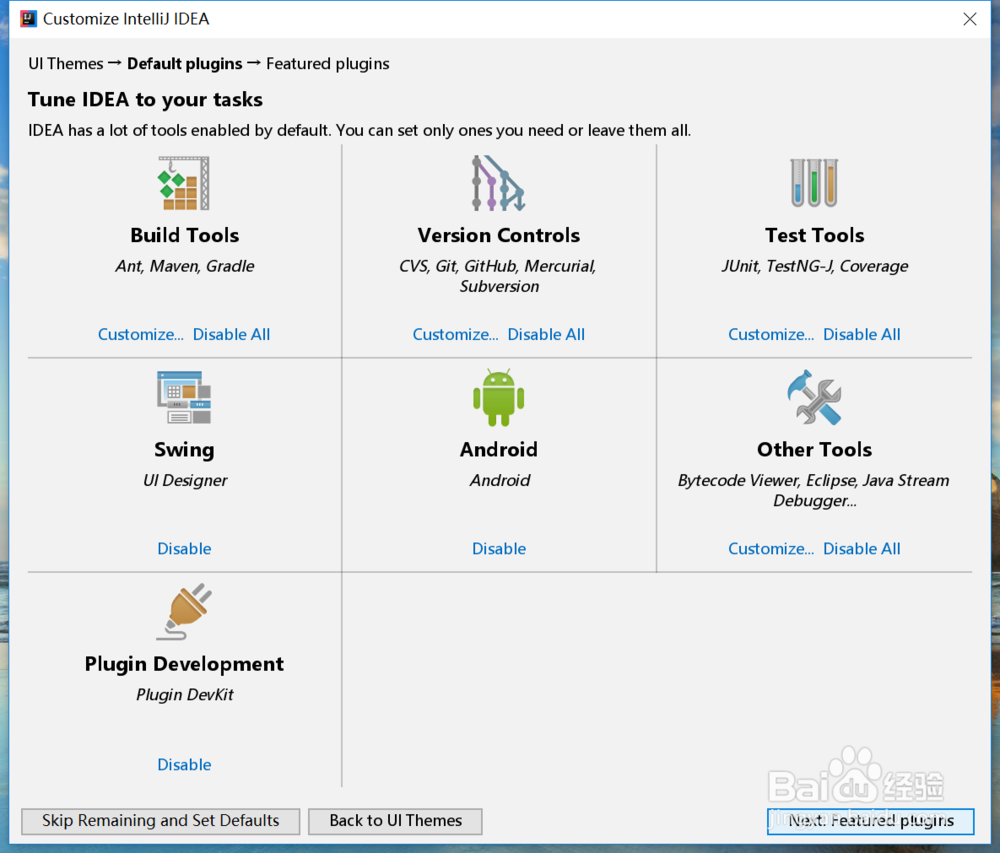Click the 'UI Designer' description text
The image size is (1000, 853).
[184, 480]
